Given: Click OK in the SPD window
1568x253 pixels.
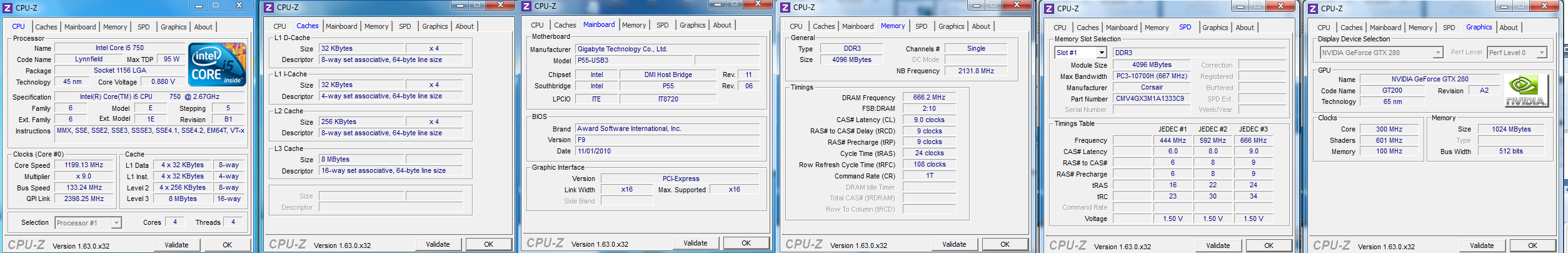Looking at the screenshot, I should pos(1269,245).
